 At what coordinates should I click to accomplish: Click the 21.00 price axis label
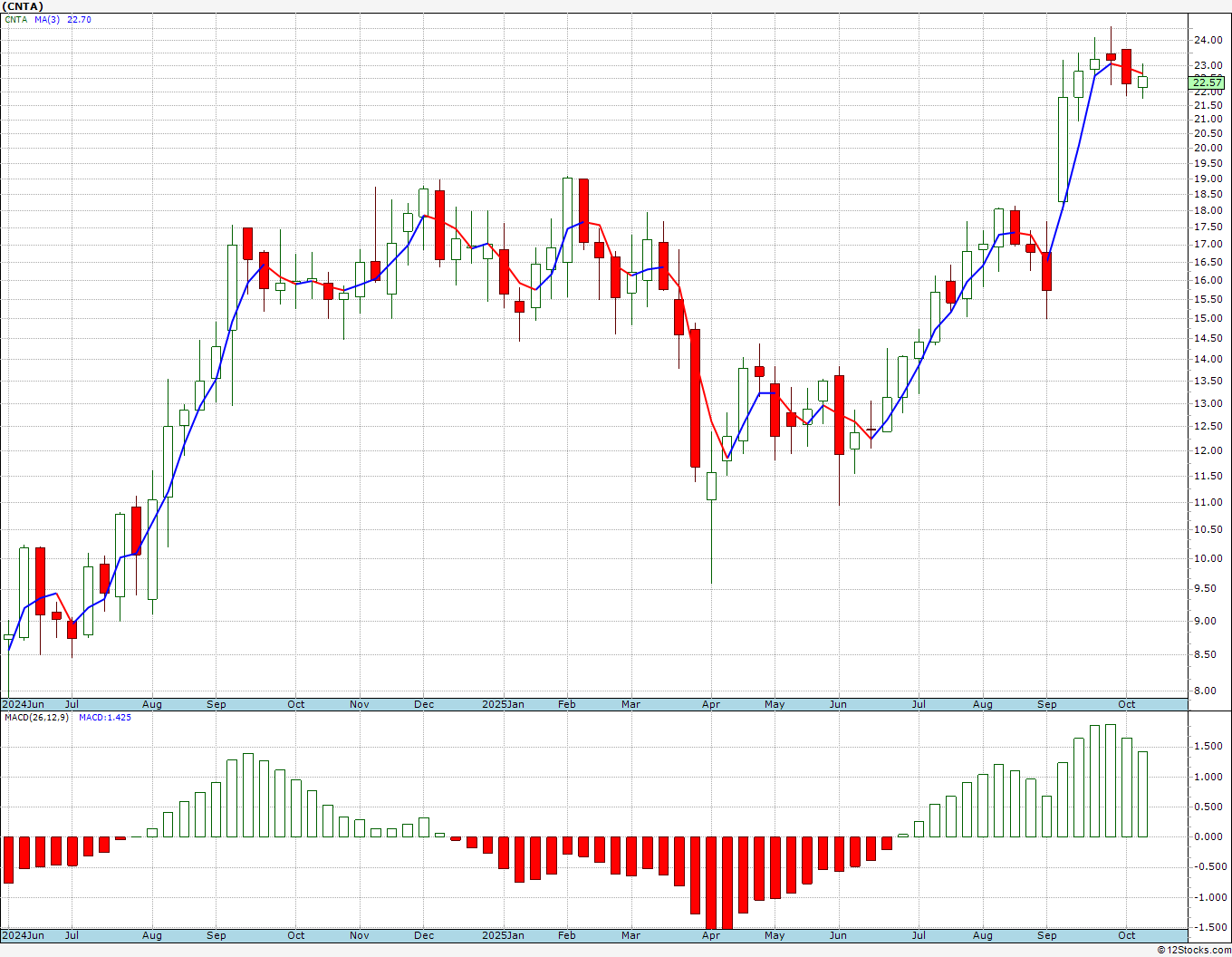click(x=1208, y=119)
